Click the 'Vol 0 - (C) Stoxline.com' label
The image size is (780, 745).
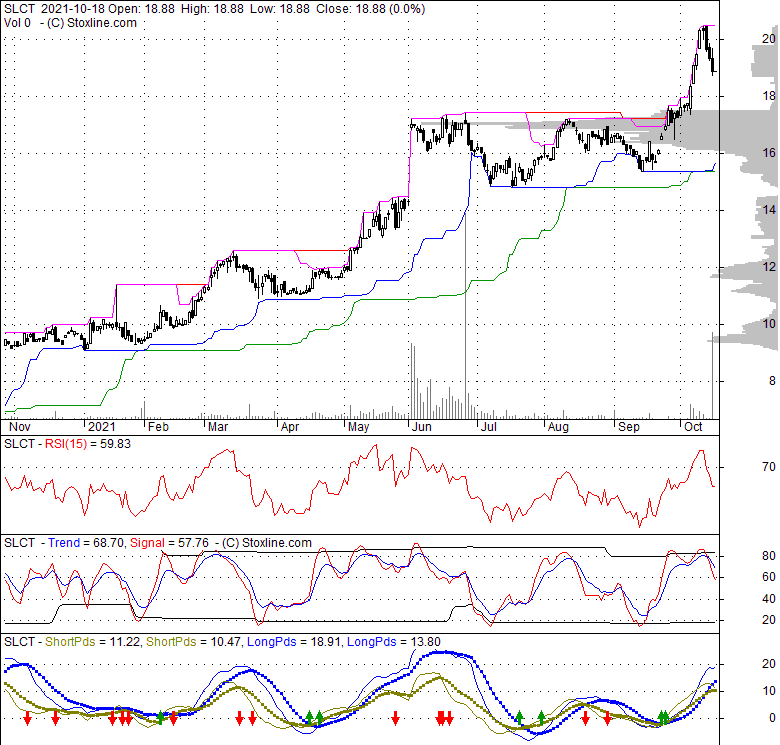tap(70, 23)
